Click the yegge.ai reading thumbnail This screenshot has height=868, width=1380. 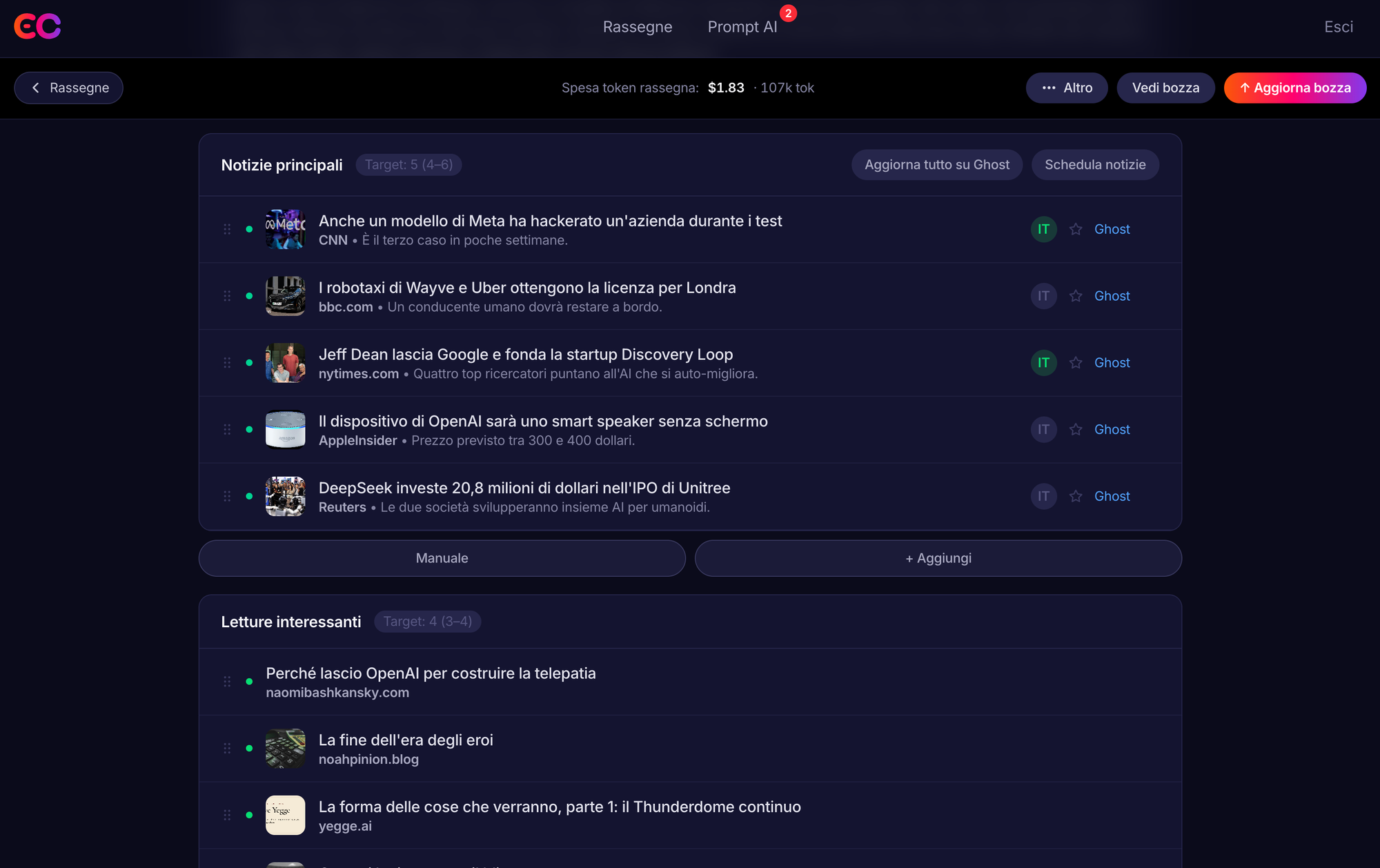coord(286,815)
